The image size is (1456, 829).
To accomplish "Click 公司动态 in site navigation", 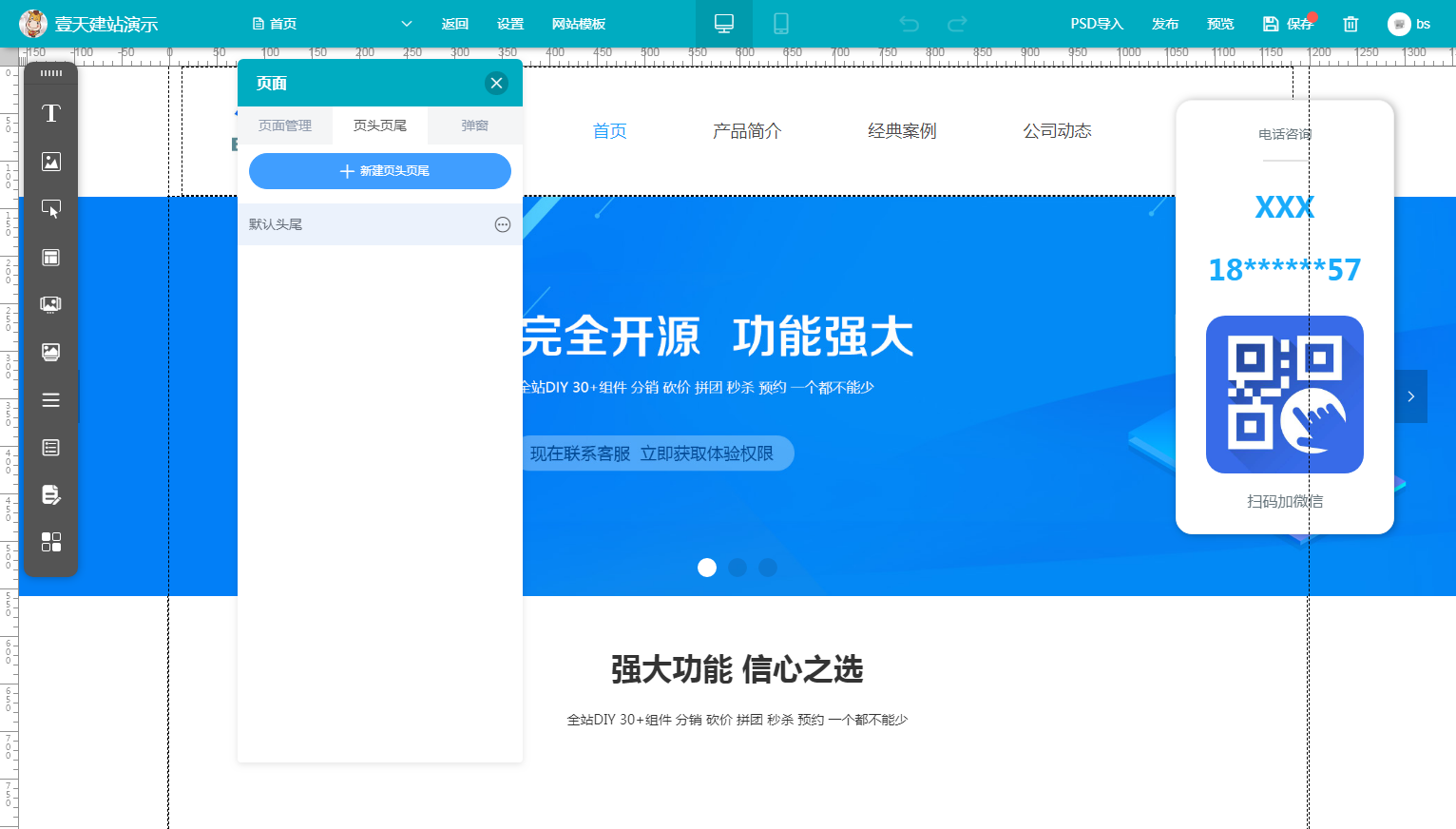I will coord(1057,131).
